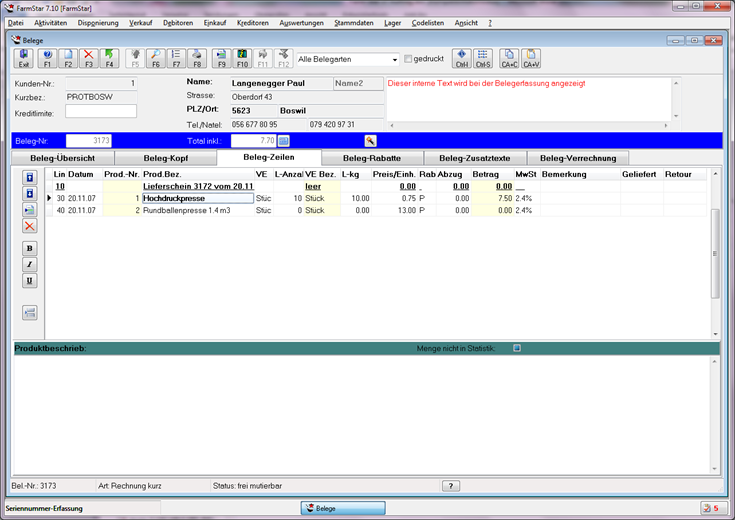Click the key icon in blue bar
Viewport: 735px width, 520px height.
tap(370, 141)
